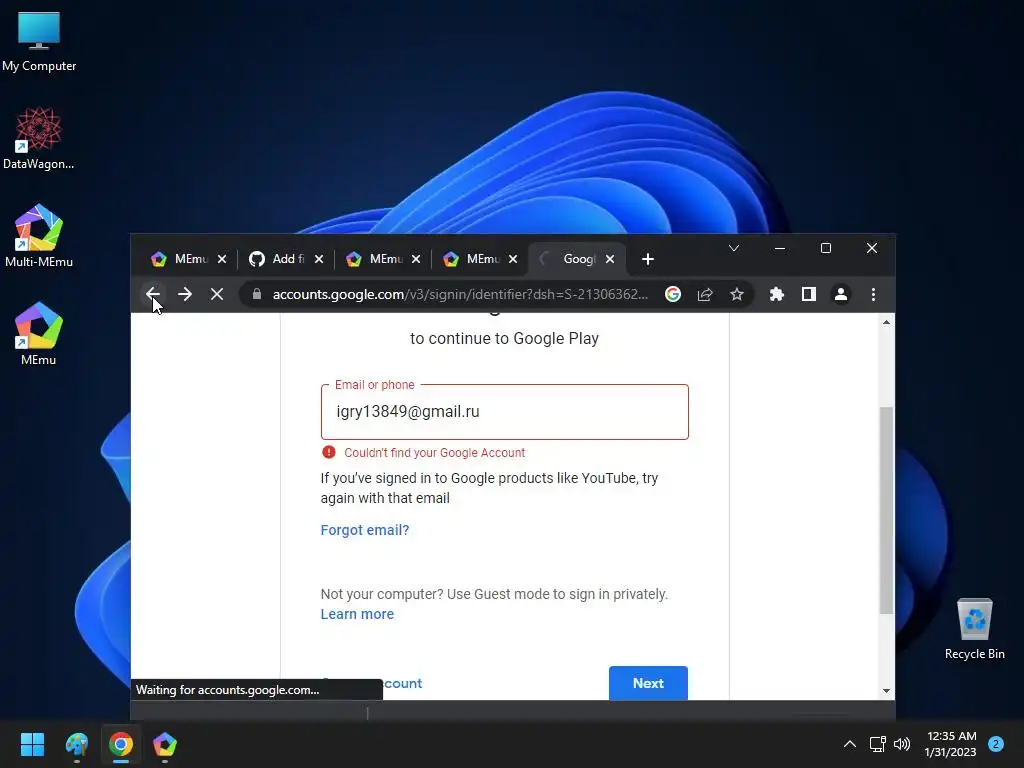
Task: Close the second MEmu tab
Action: pos(416,259)
